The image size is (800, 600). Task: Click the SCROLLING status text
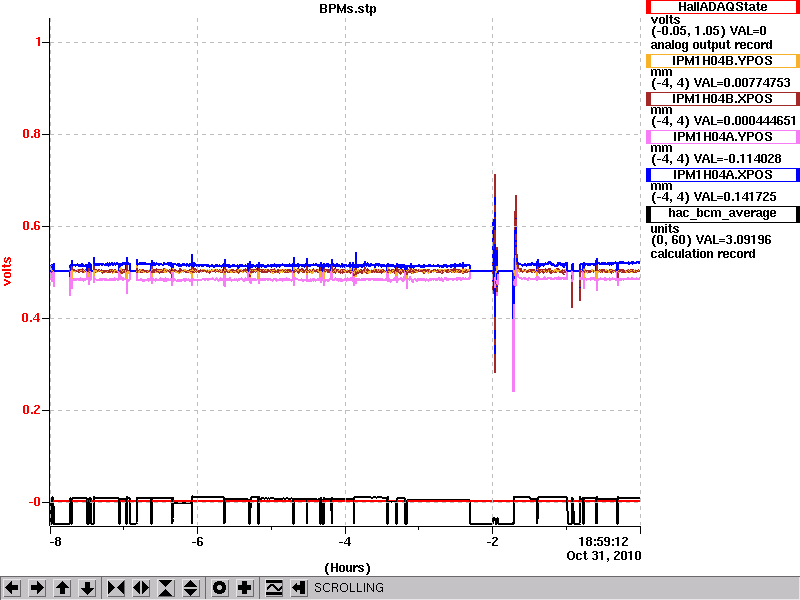pyautogui.click(x=348, y=588)
